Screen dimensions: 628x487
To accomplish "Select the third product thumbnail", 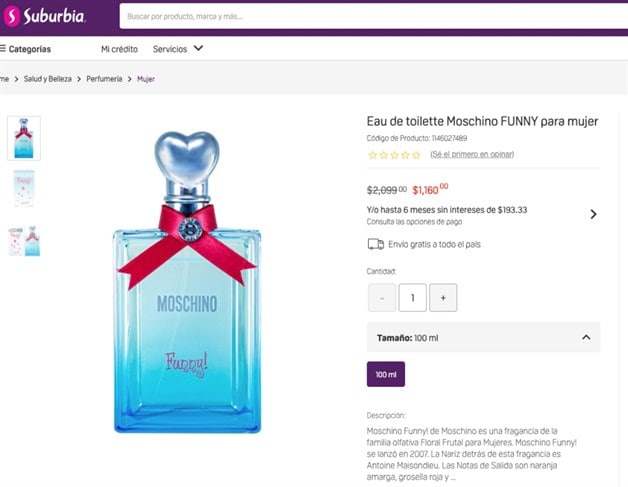I will click(x=24, y=241).
